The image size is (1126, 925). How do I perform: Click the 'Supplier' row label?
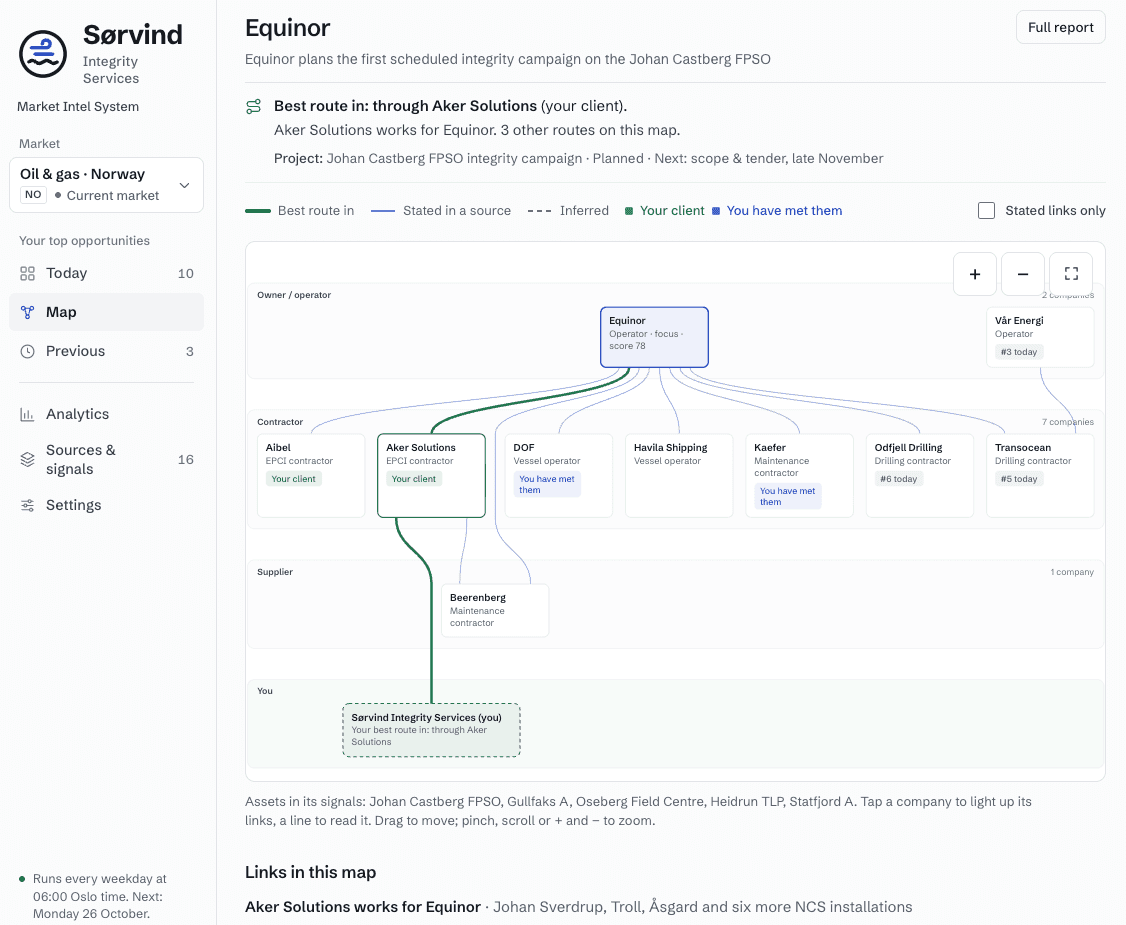pos(275,572)
